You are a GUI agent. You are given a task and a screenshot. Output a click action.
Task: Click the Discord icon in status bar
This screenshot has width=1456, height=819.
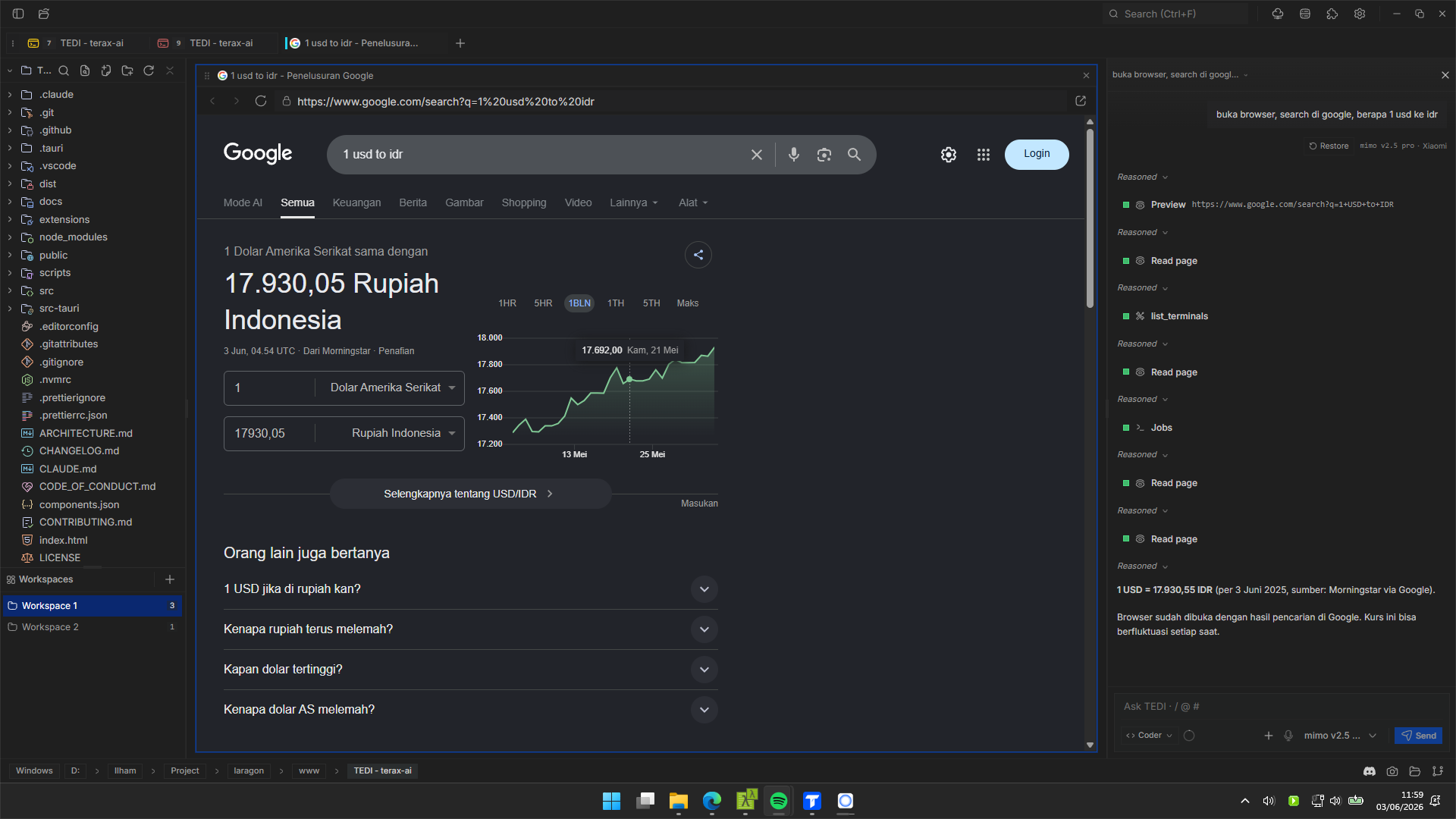1370,771
